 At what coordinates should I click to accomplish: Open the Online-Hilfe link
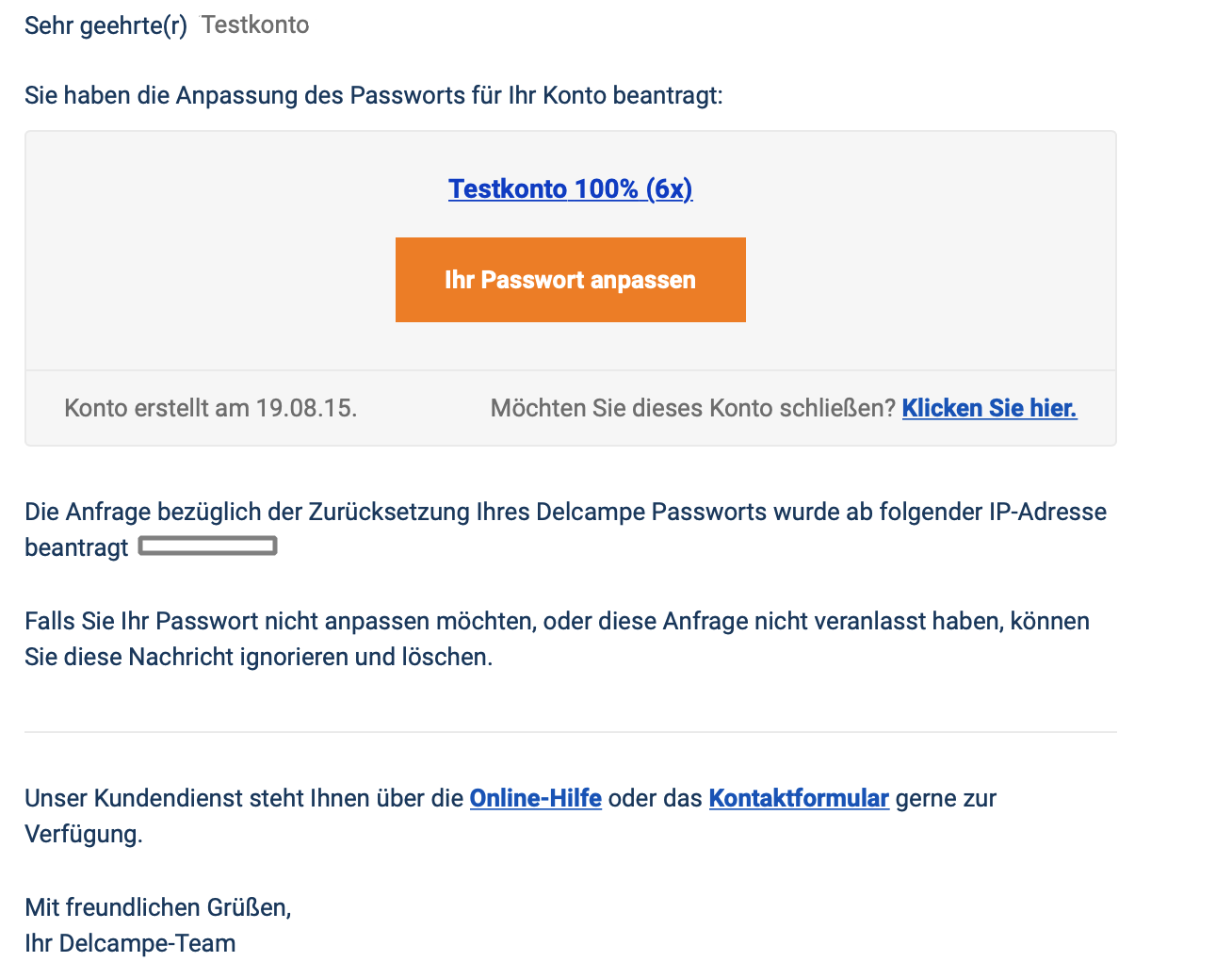click(x=536, y=798)
